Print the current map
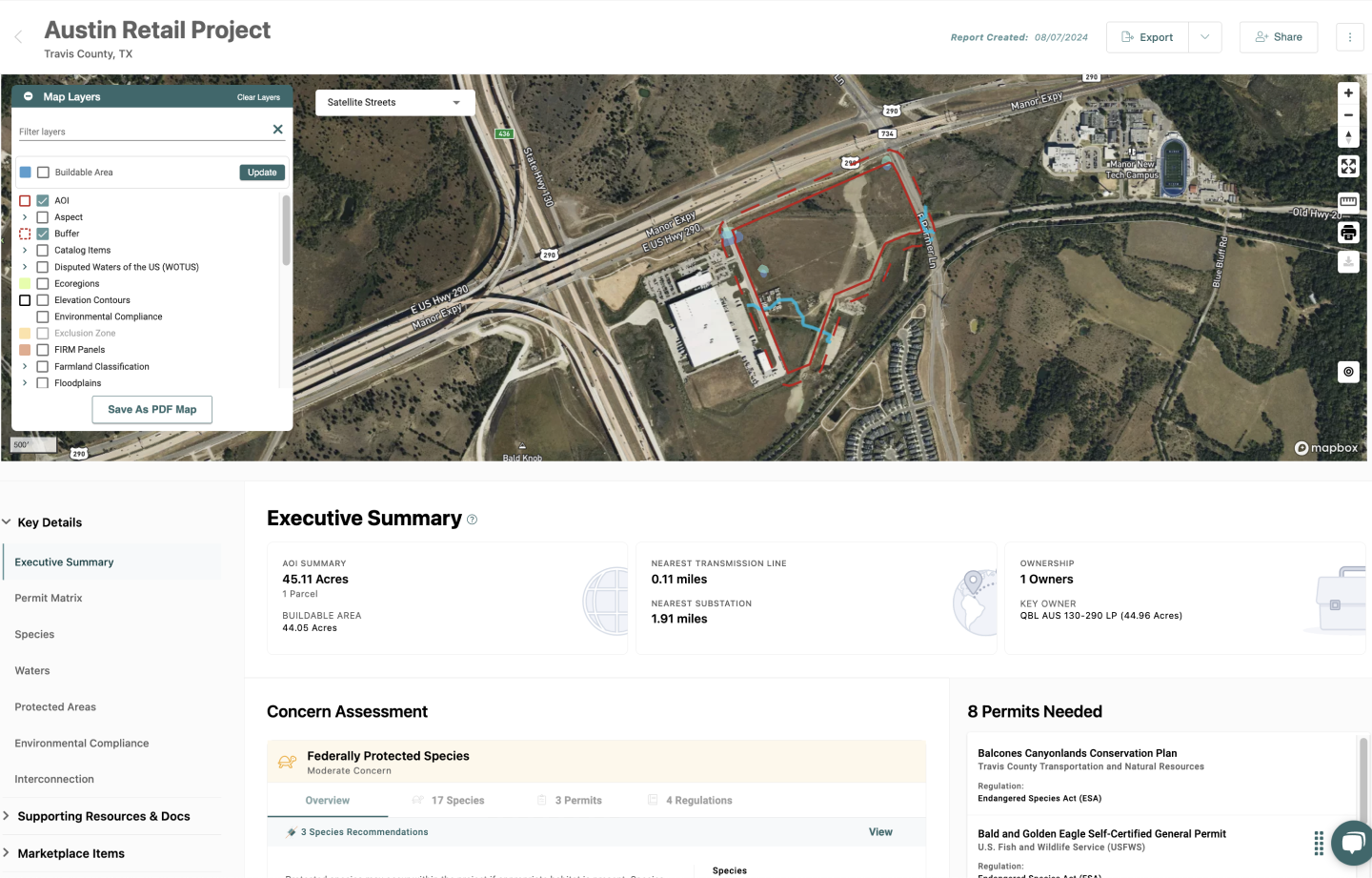Screen dimensions: 1372x878 point(1347,232)
